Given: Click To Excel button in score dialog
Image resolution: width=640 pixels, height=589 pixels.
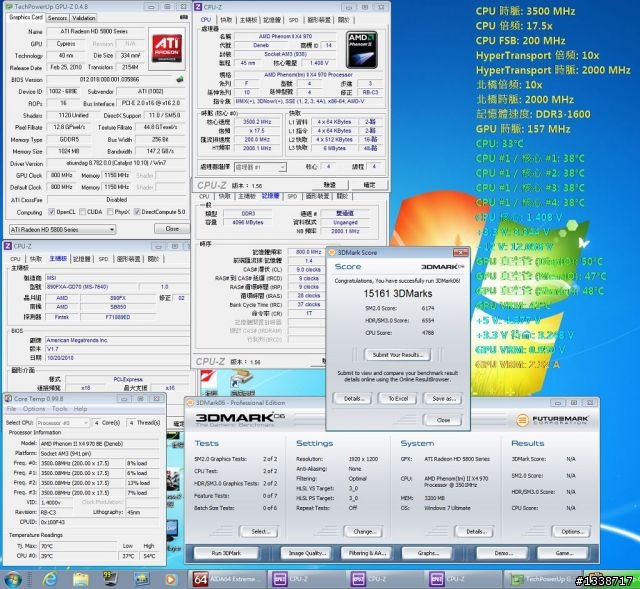Looking at the screenshot, I should [x=398, y=398].
